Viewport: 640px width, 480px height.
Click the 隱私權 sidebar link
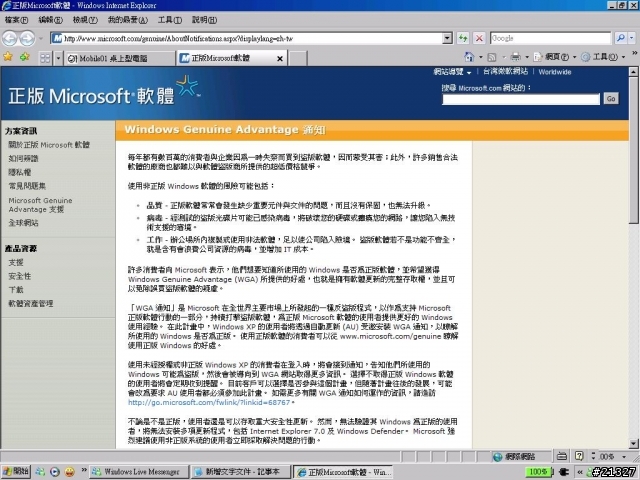pos(20,172)
